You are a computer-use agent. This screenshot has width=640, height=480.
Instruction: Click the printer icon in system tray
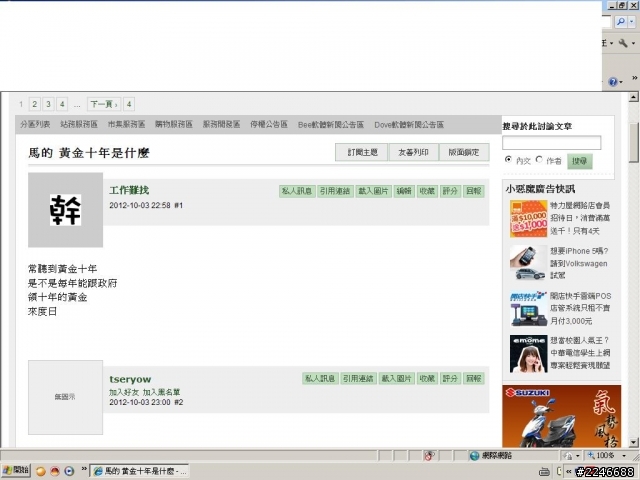coord(544,471)
